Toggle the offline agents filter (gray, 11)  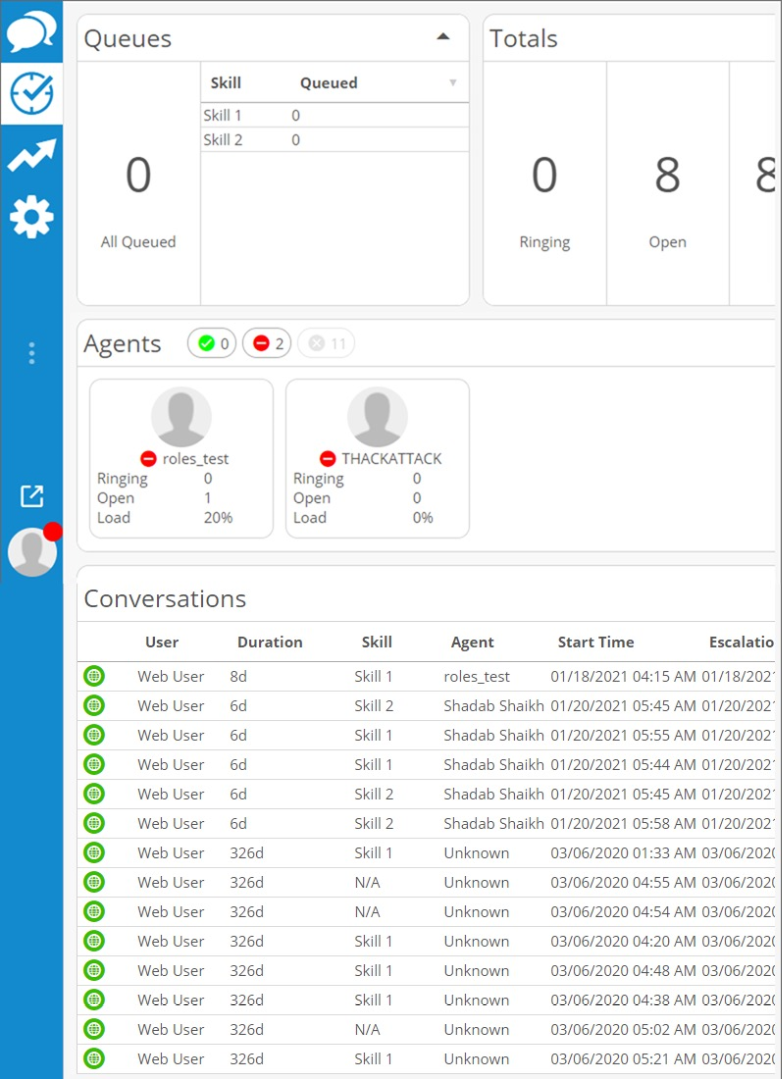tap(325, 344)
